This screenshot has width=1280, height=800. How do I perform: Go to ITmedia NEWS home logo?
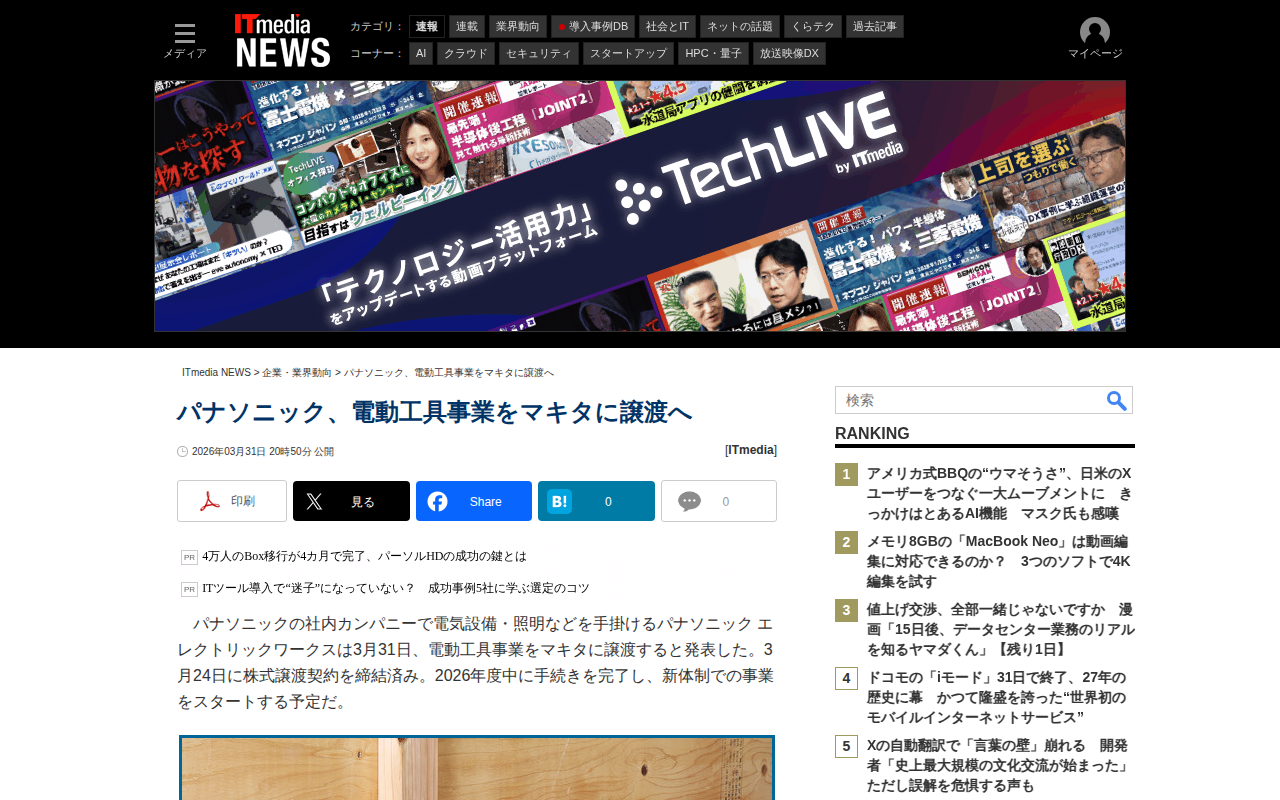[x=282, y=41]
